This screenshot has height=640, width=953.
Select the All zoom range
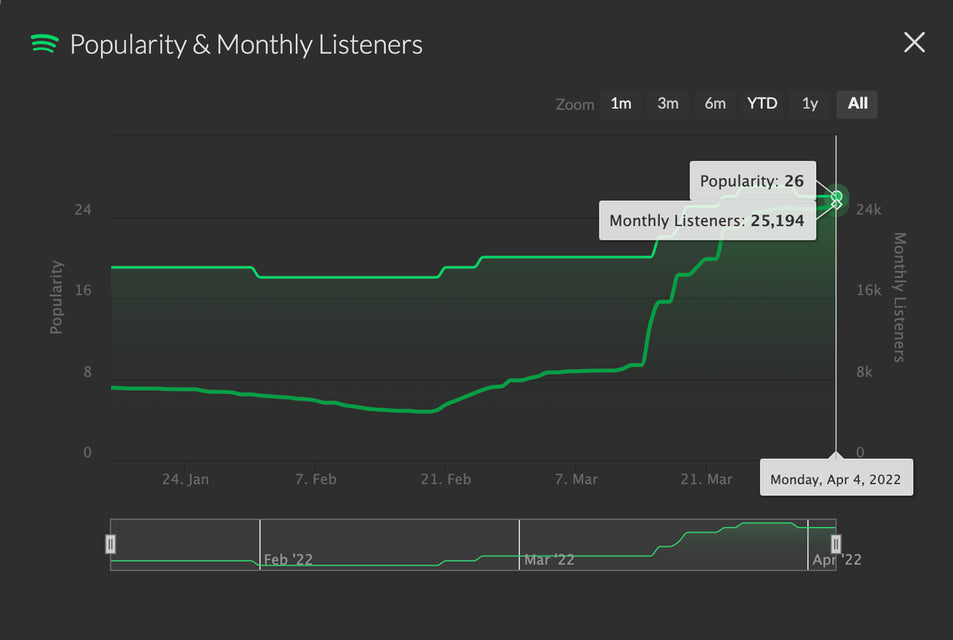[x=857, y=104]
